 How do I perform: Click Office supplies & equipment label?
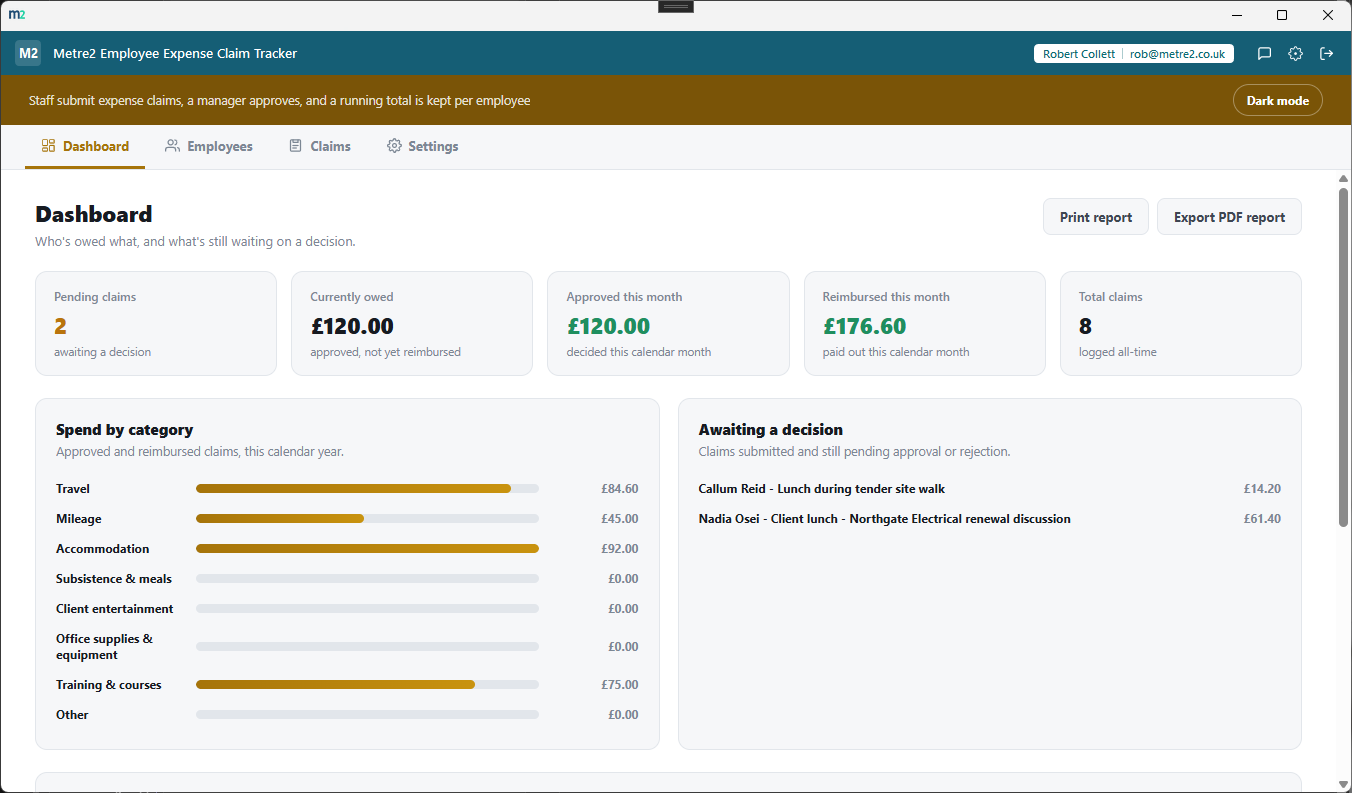pos(105,647)
